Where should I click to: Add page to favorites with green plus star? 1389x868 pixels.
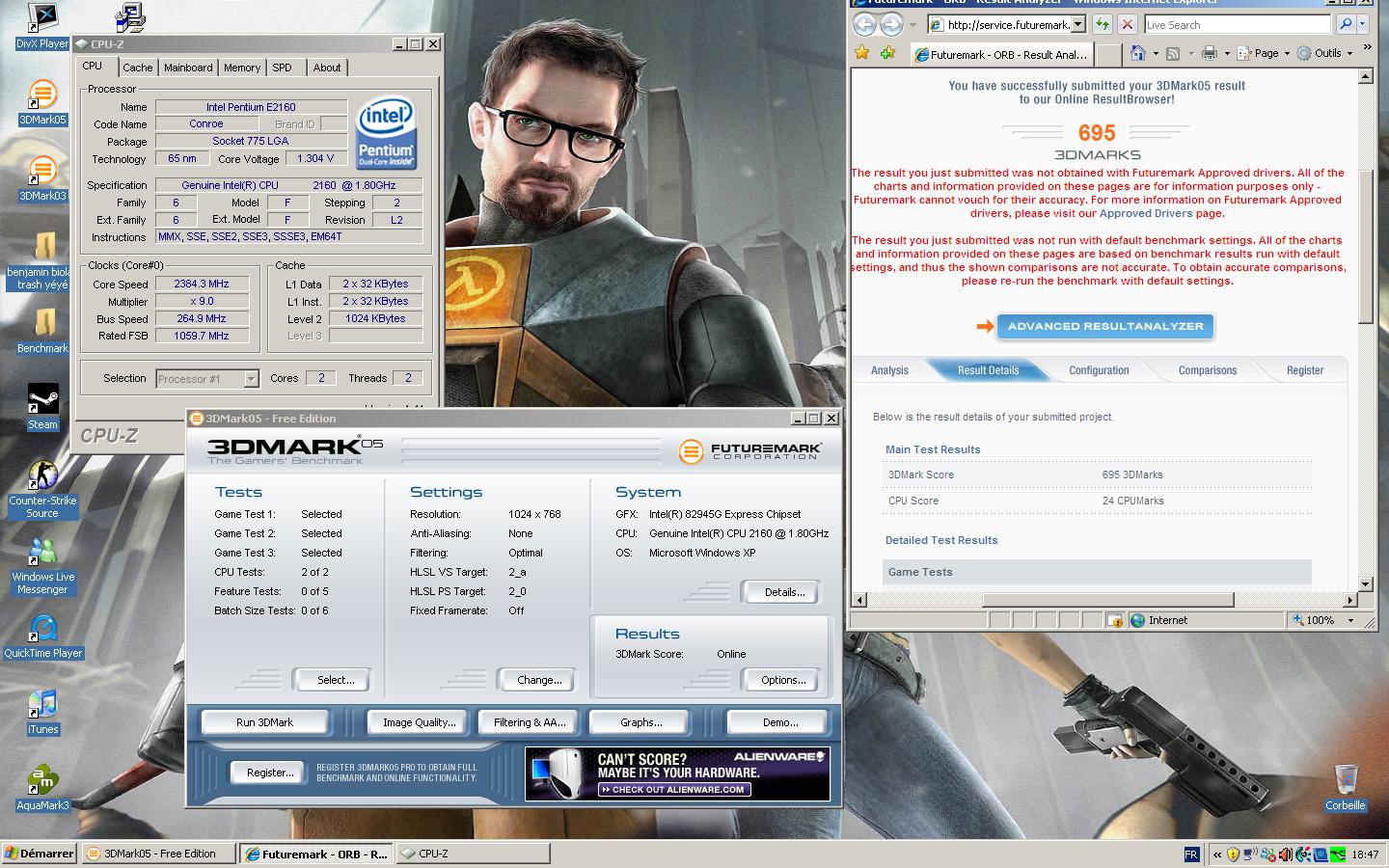pos(887,53)
